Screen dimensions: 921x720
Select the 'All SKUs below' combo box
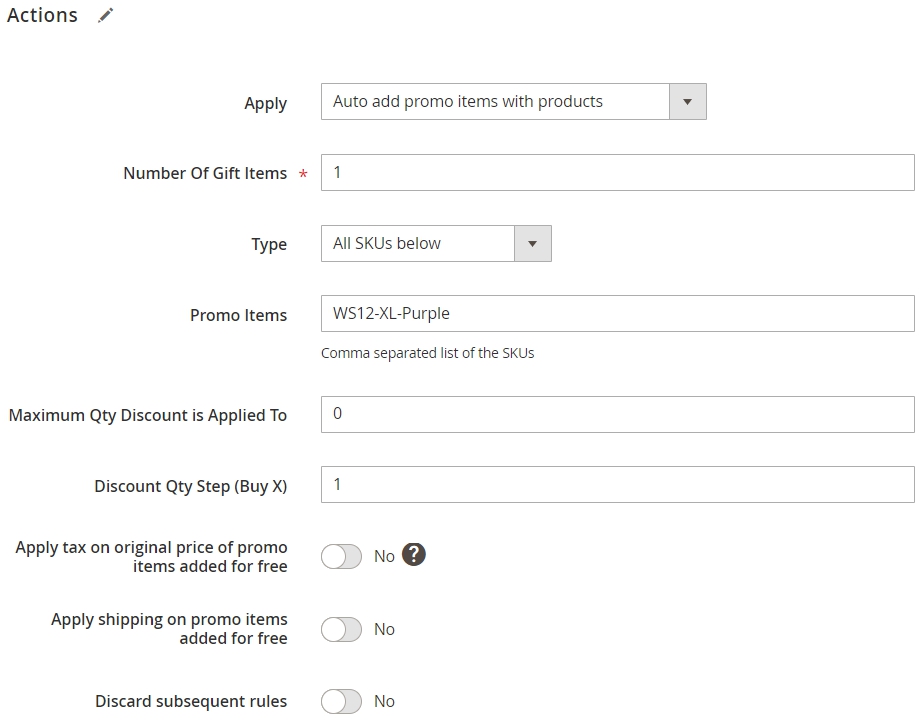[436, 243]
